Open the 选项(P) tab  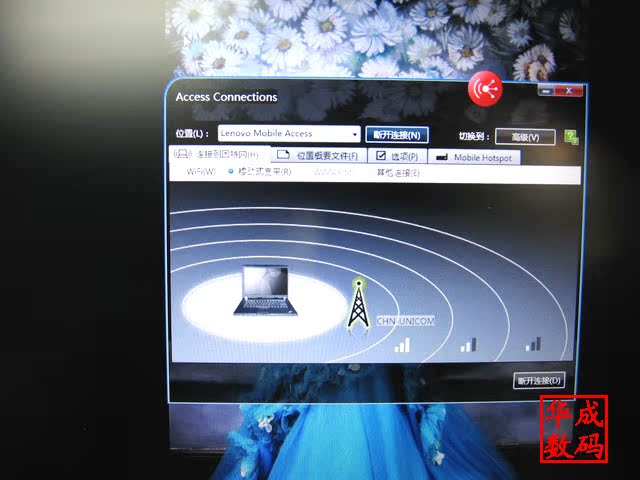397,156
